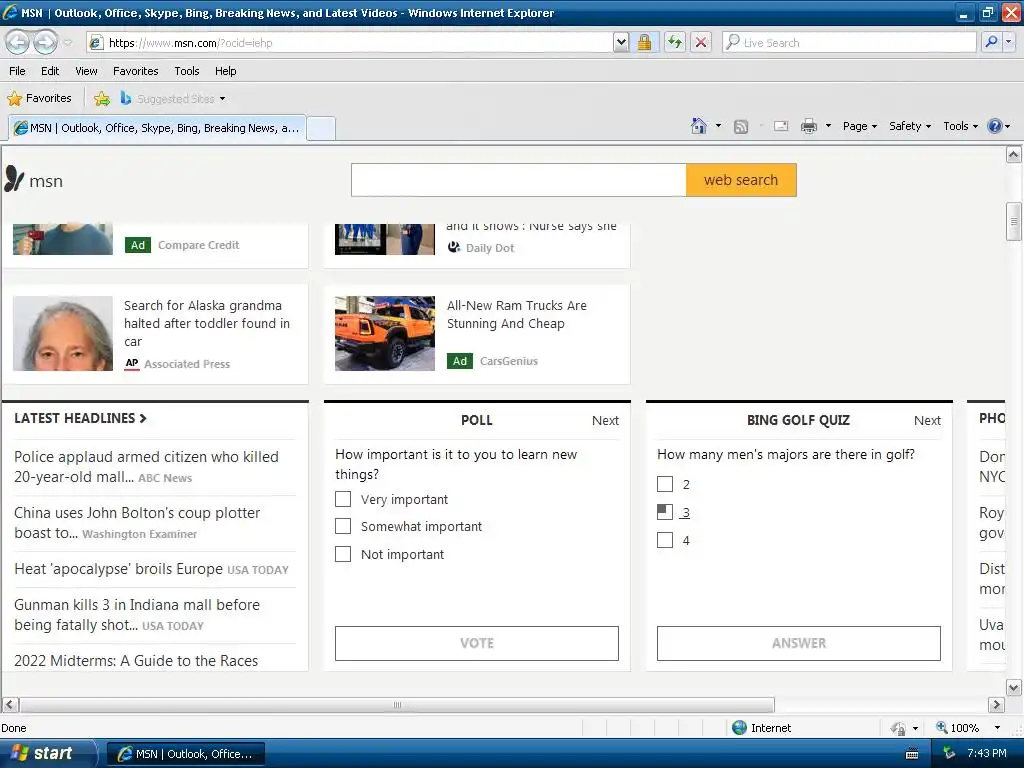Click the AP Associated Press logo
Screen dimensions: 1024x768
[132, 364]
